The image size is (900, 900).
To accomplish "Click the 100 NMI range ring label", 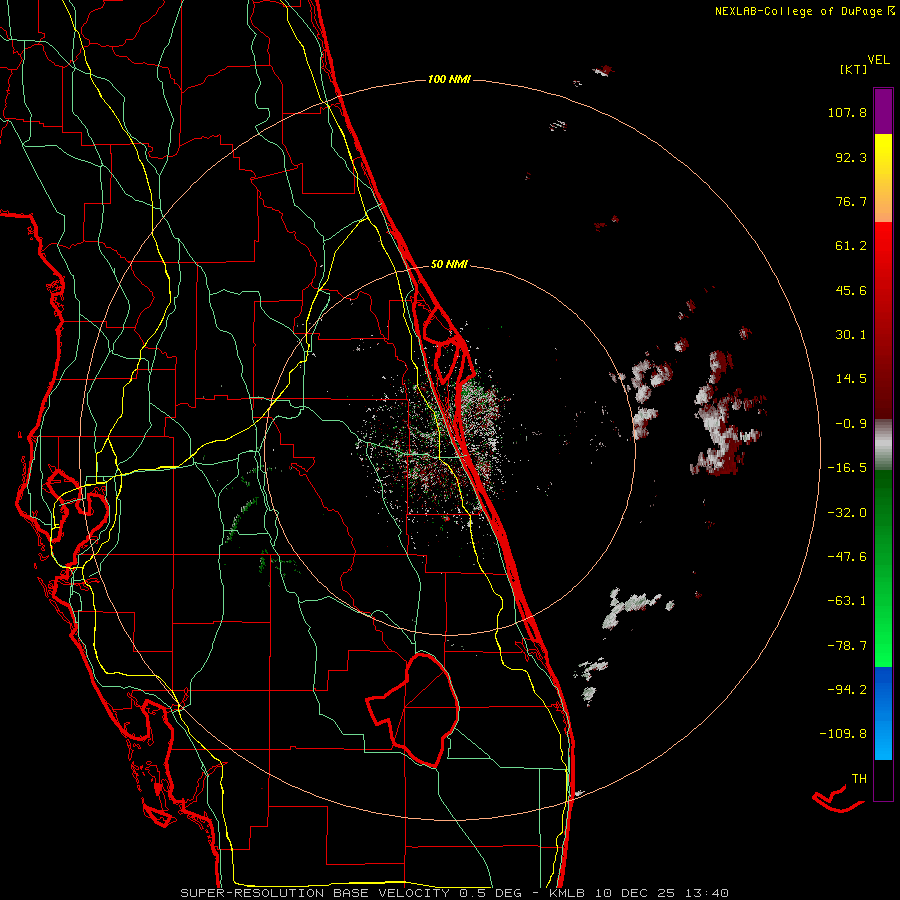I will 449,79.
